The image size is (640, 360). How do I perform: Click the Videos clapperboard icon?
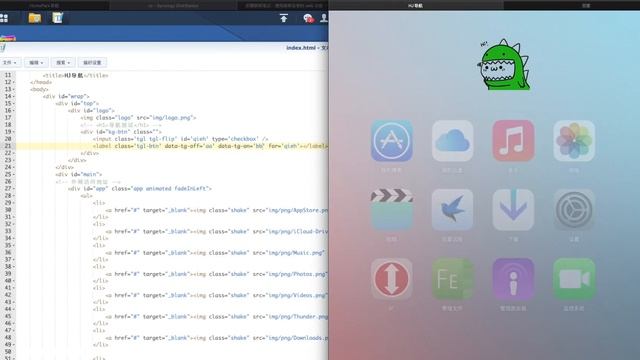(x=391, y=209)
